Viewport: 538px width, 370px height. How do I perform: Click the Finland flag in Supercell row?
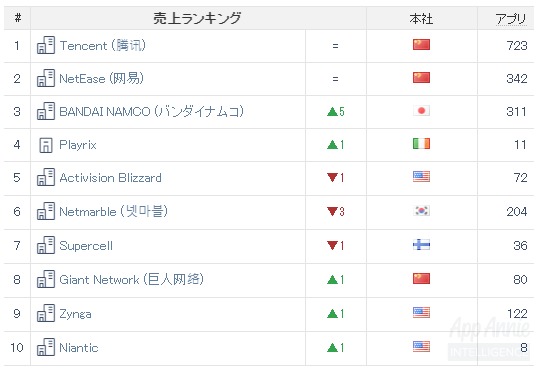[421, 245]
